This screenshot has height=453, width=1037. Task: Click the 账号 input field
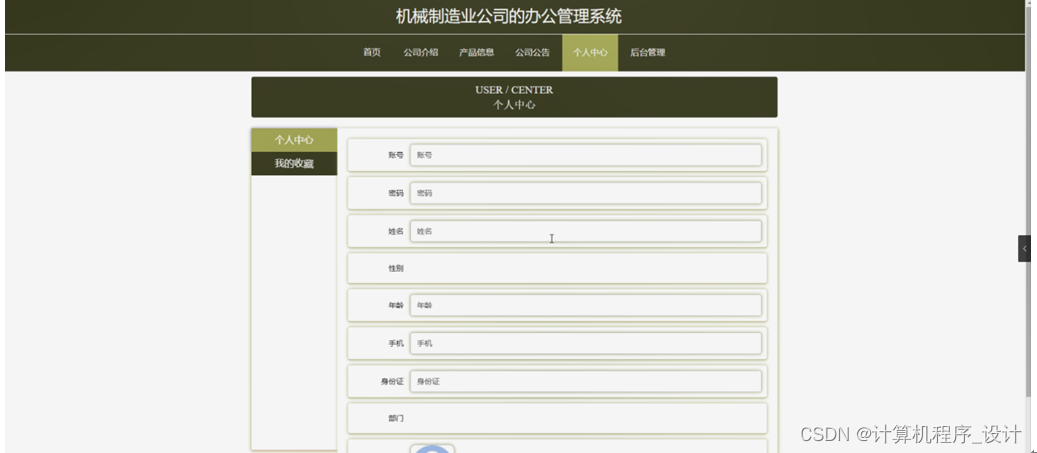coord(585,155)
